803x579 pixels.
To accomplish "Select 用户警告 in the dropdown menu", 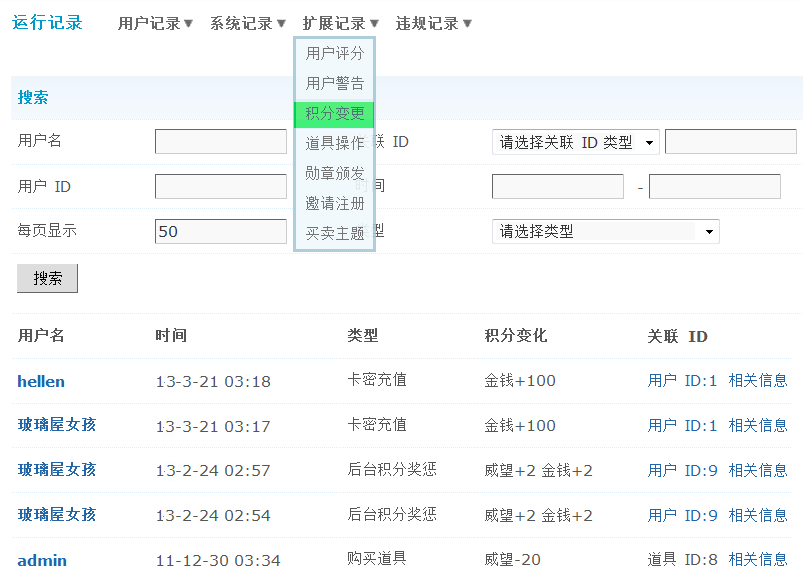I will (333, 83).
